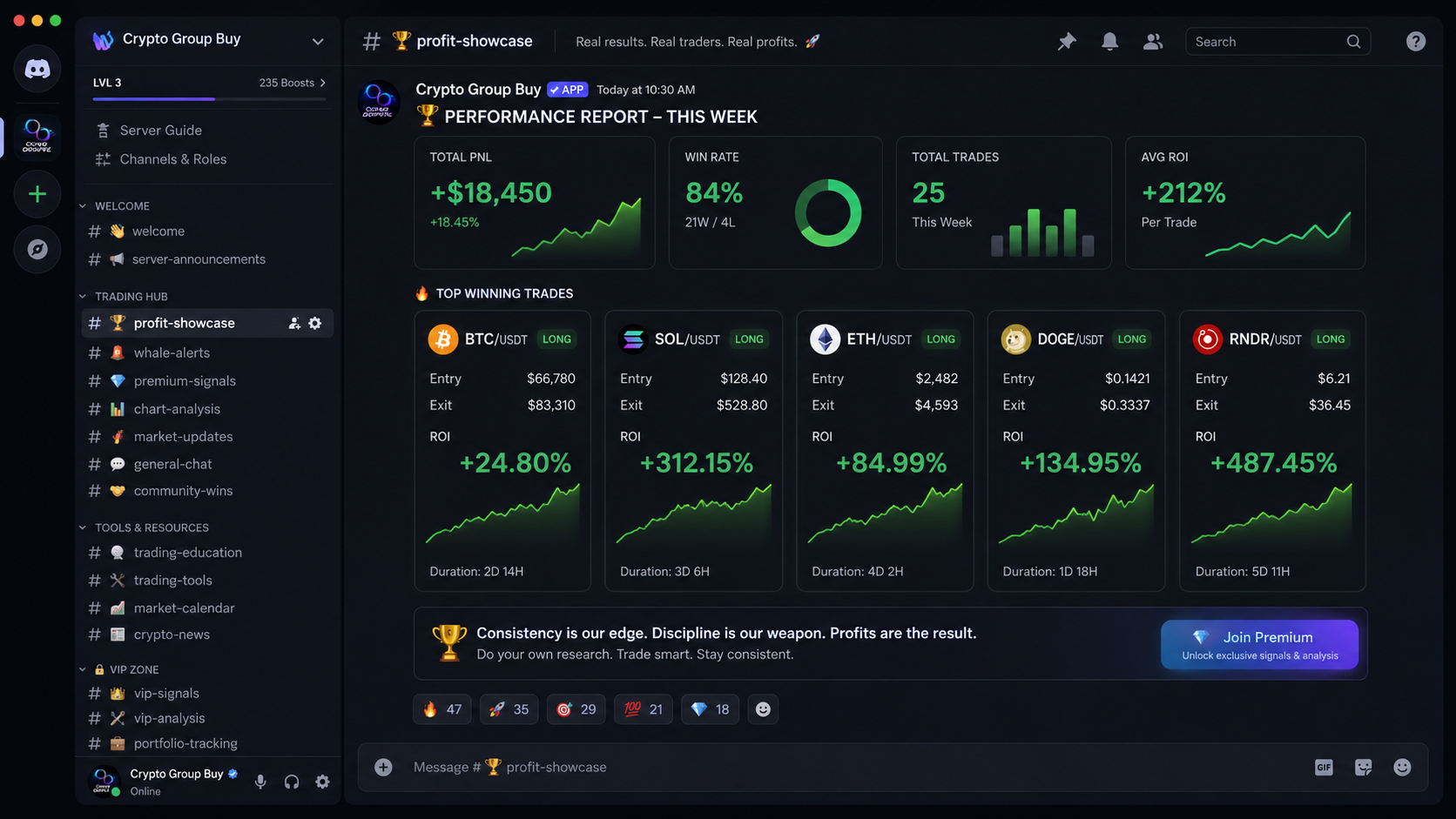The height and width of the screenshot is (819, 1456).
Task: Open user avatar in bottom user panel
Action: (105, 781)
